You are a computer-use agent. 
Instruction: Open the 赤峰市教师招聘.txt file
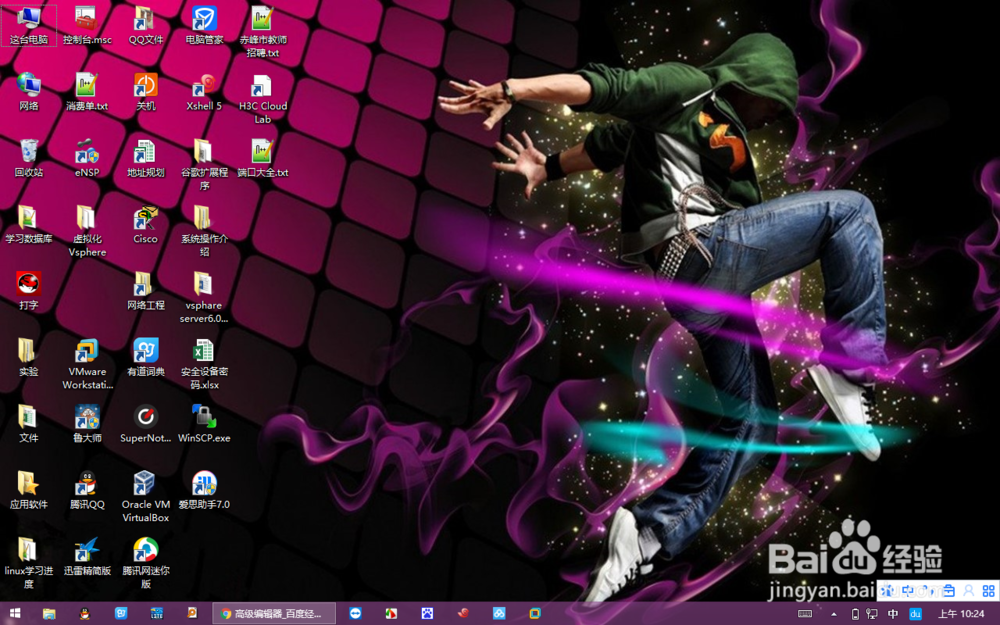(x=263, y=32)
